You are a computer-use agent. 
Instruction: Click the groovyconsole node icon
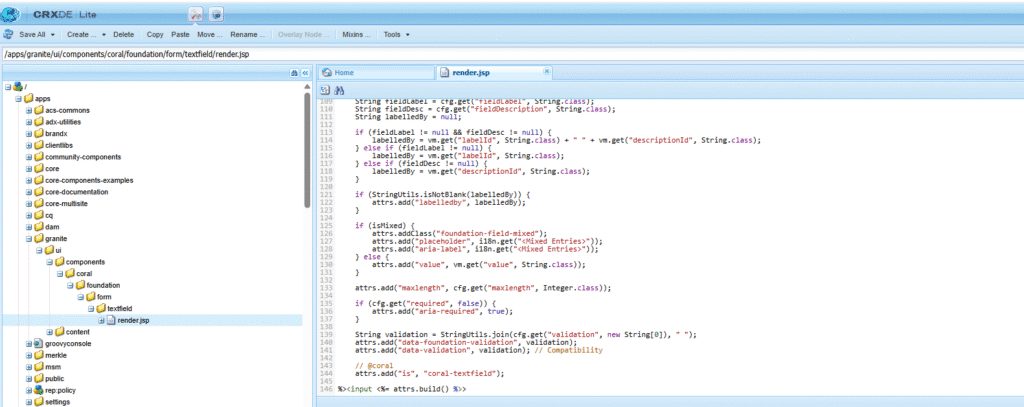click(39, 344)
